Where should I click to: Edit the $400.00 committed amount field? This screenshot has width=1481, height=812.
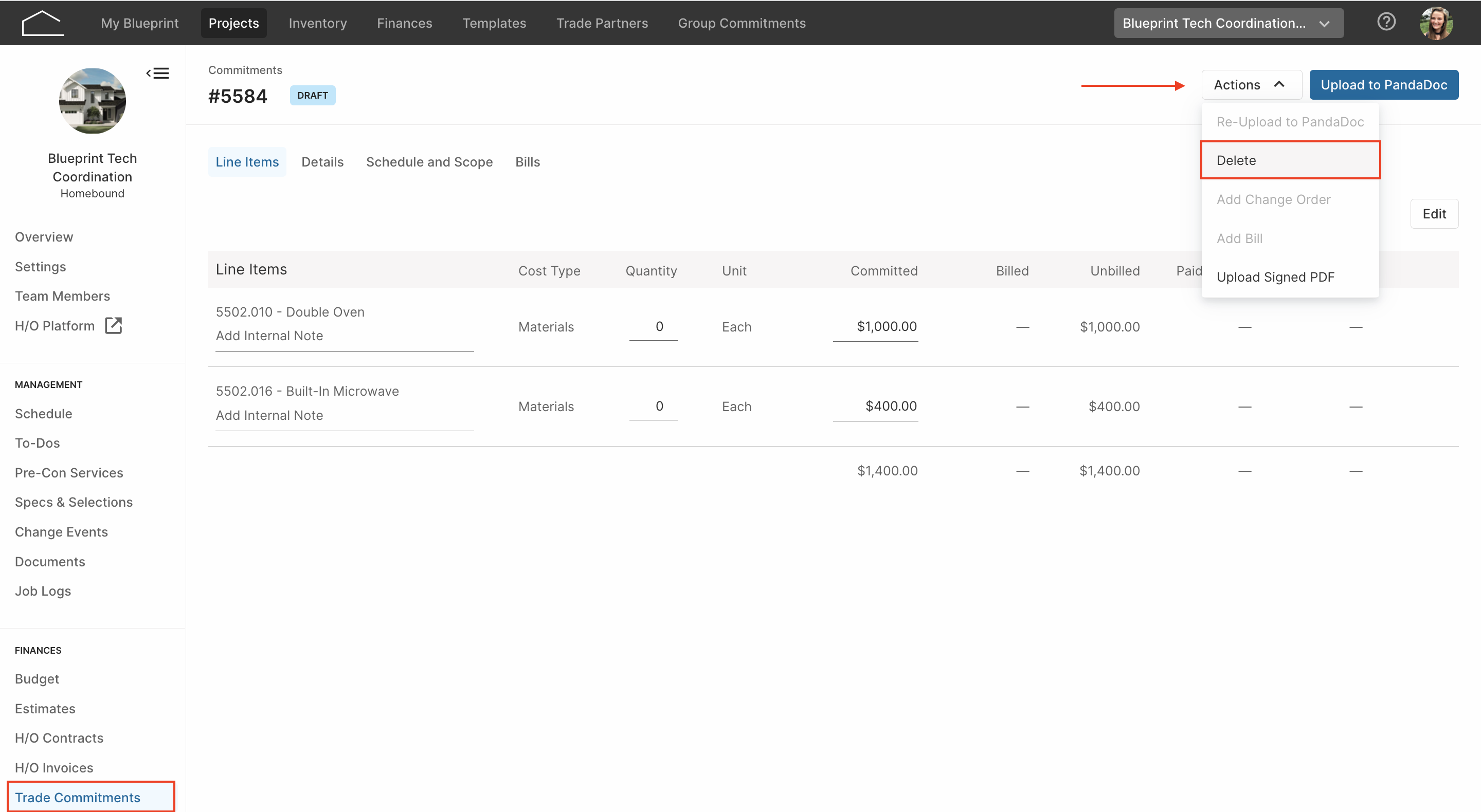coord(875,407)
